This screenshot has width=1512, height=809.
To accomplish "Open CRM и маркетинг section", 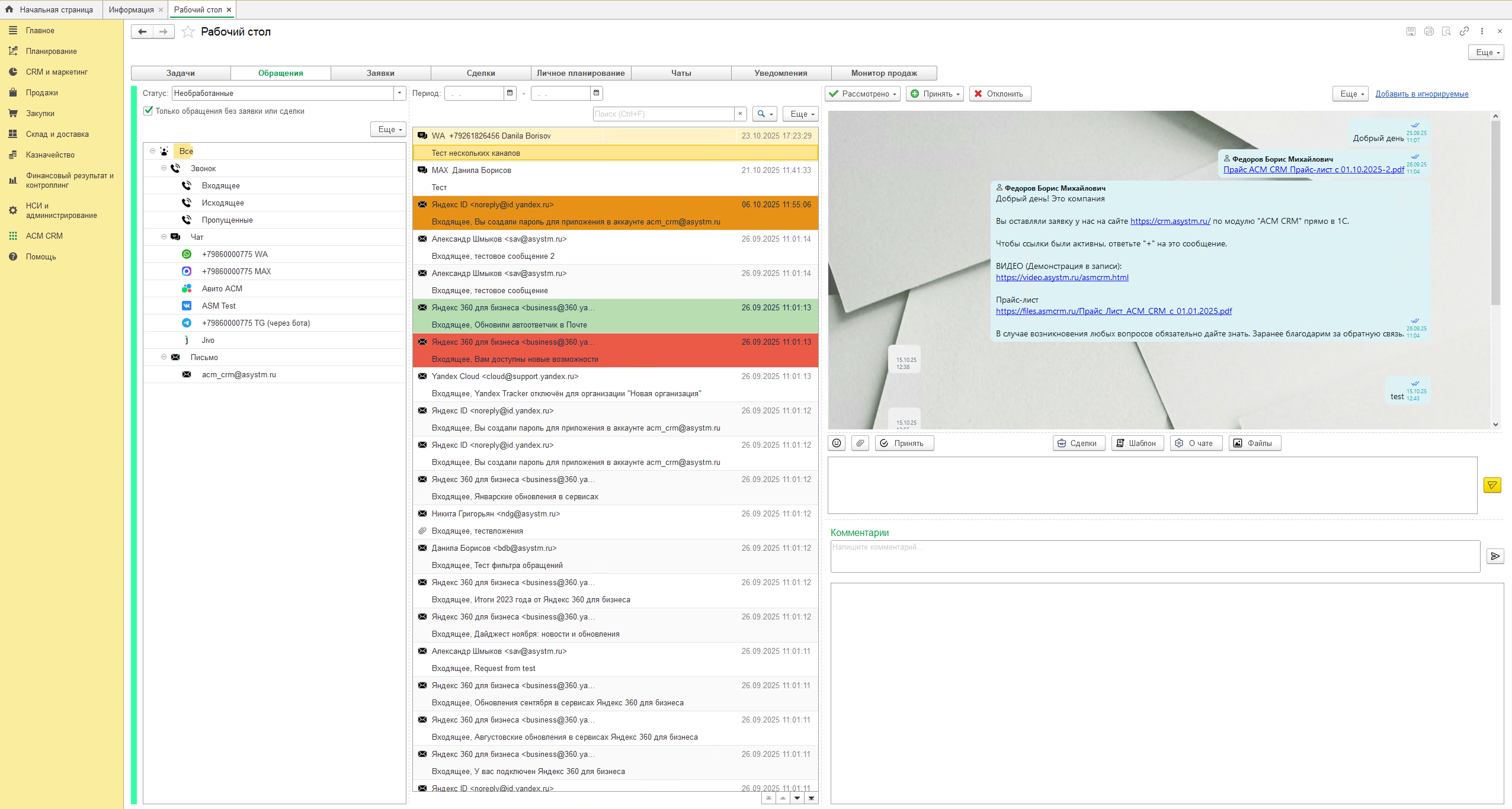I will (57, 72).
